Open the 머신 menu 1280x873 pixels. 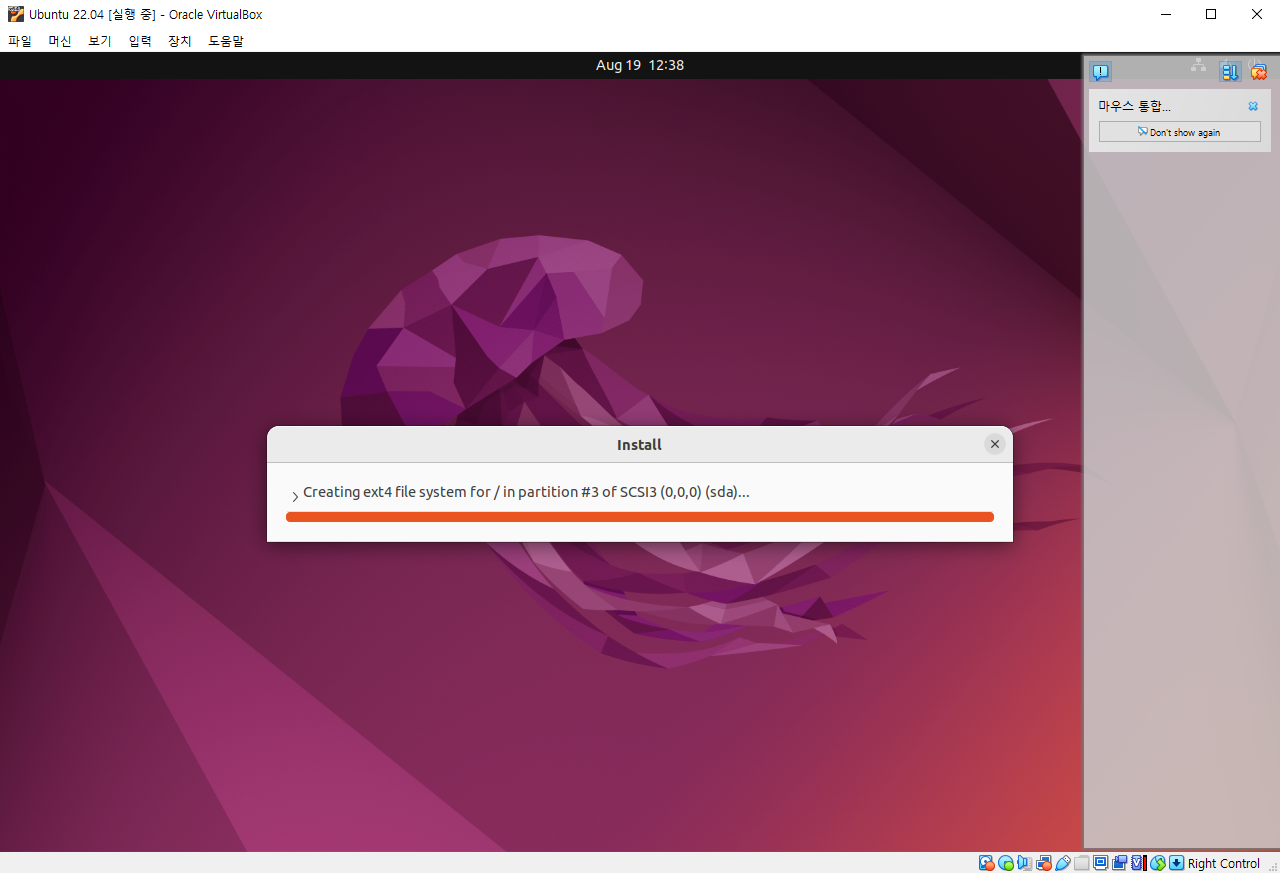pos(60,41)
